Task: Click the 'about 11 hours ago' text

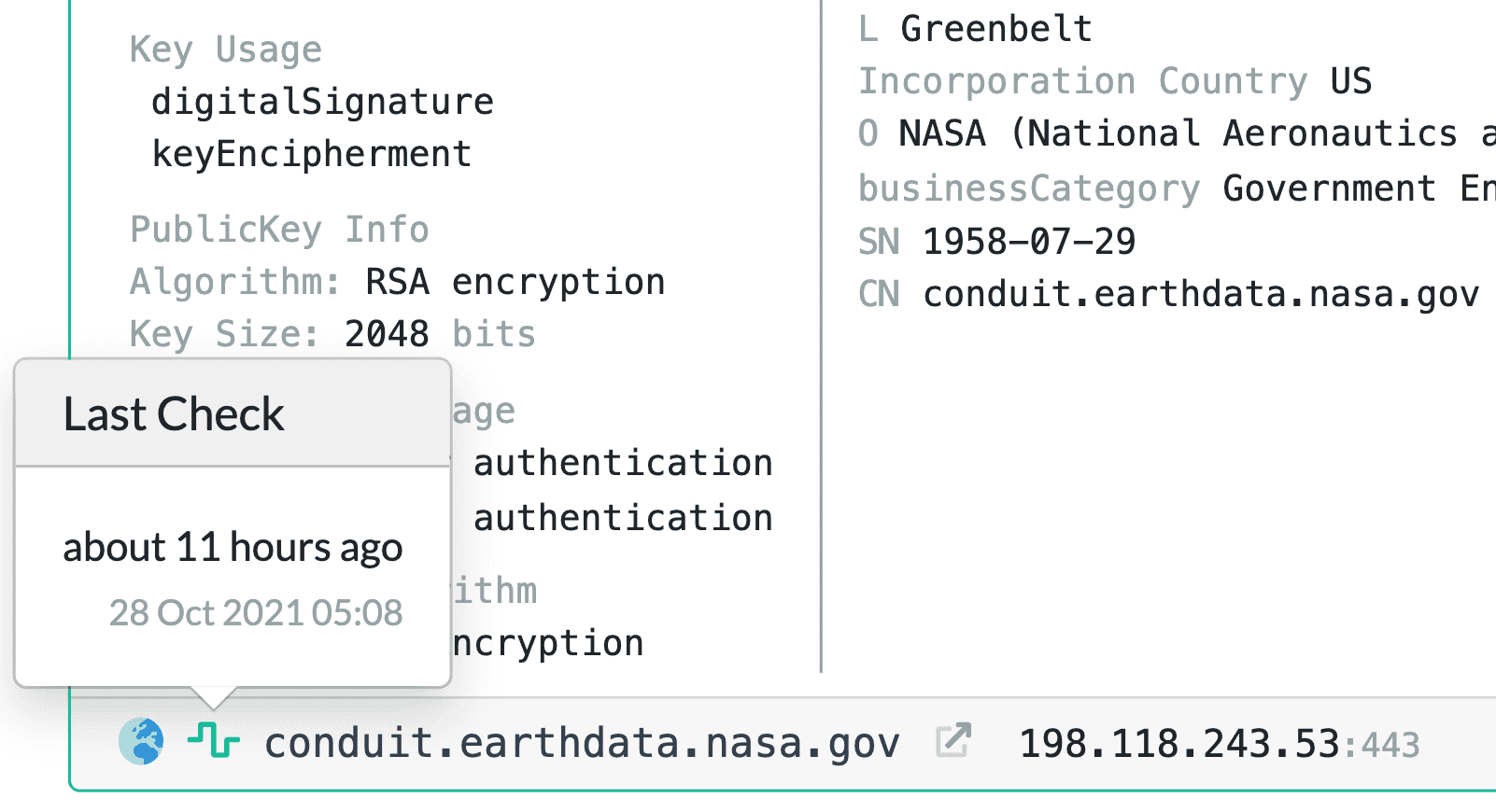Action: pyautogui.click(x=233, y=547)
